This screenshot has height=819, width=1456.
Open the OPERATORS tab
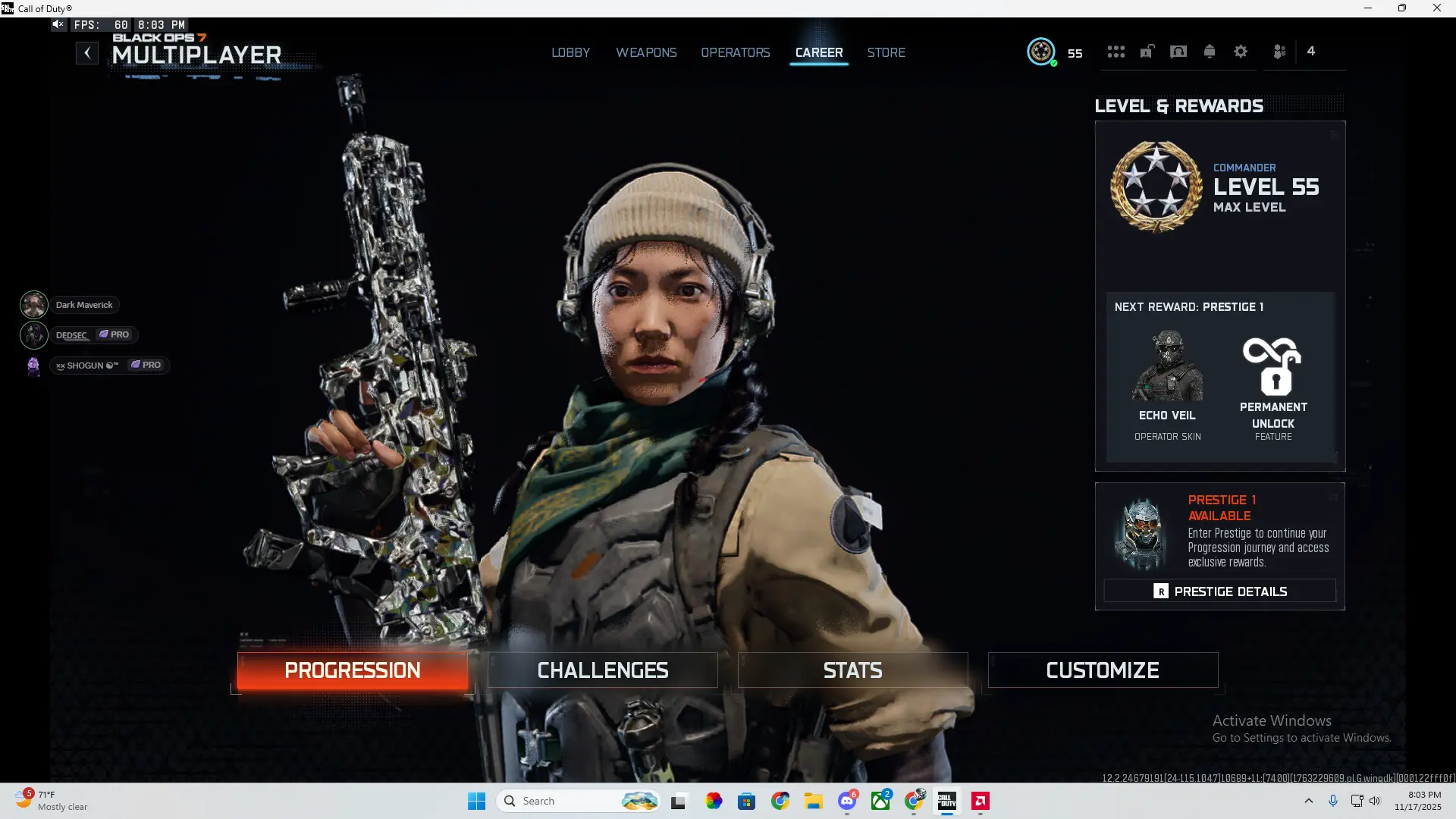(x=736, y=52)
